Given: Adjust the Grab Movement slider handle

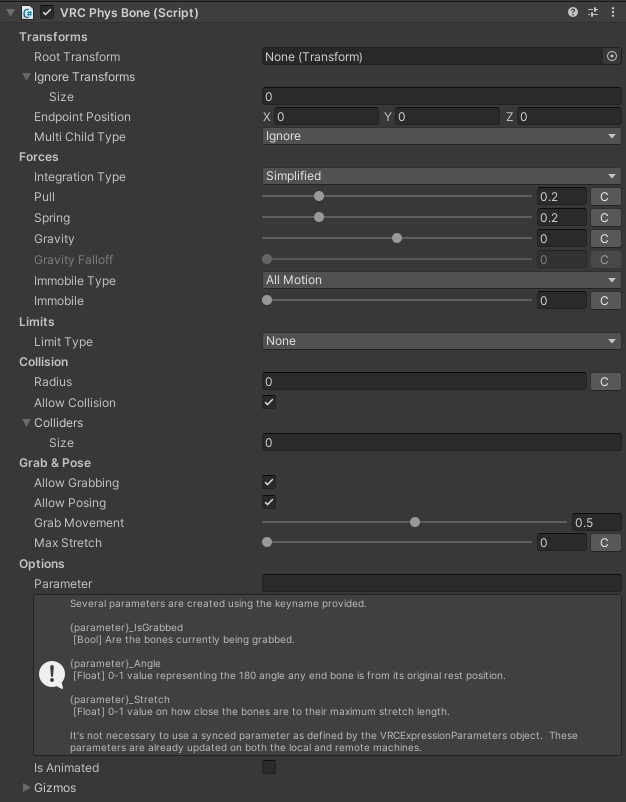Looking at the screenshot, I should click(x=415, y=522).
